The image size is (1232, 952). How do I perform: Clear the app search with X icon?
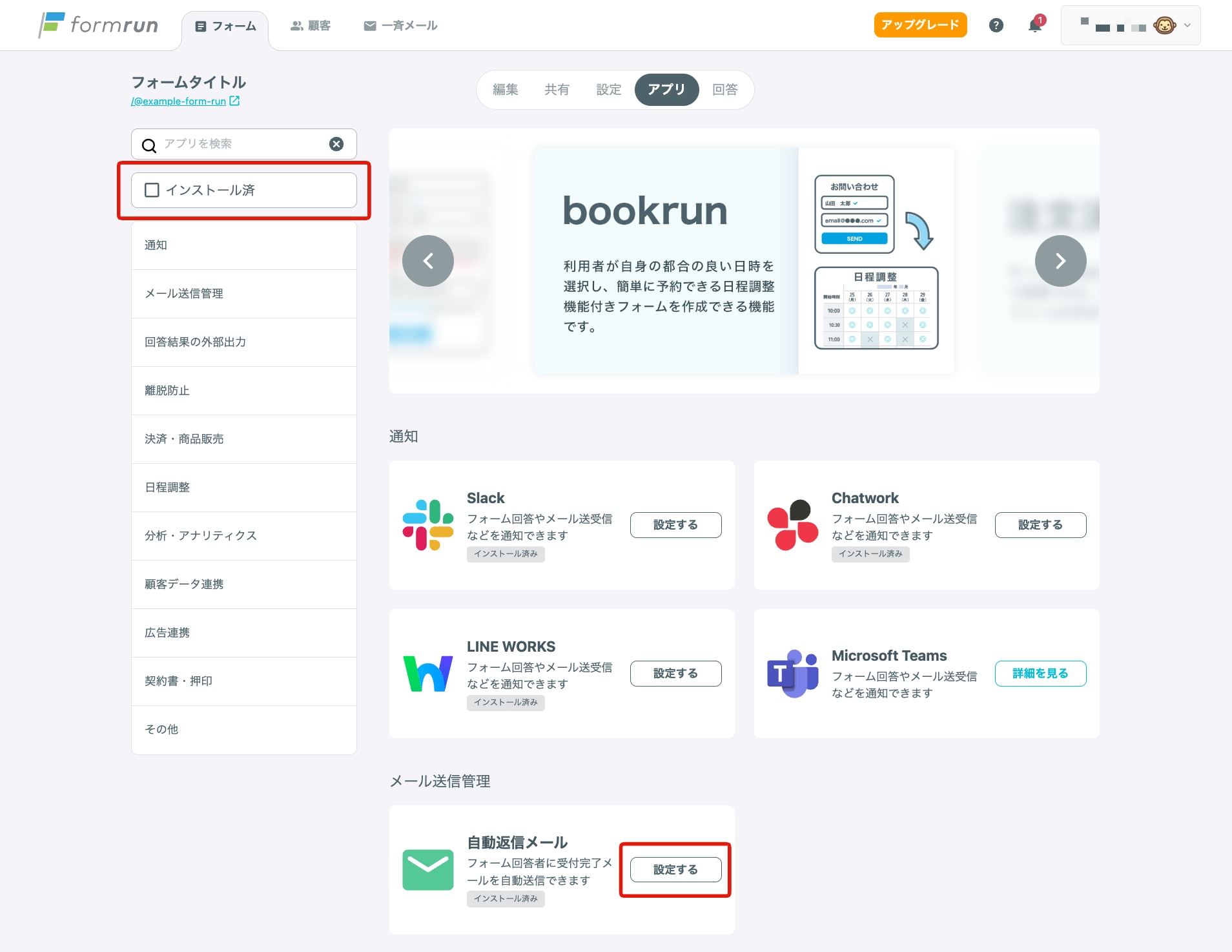pos(336,144)
